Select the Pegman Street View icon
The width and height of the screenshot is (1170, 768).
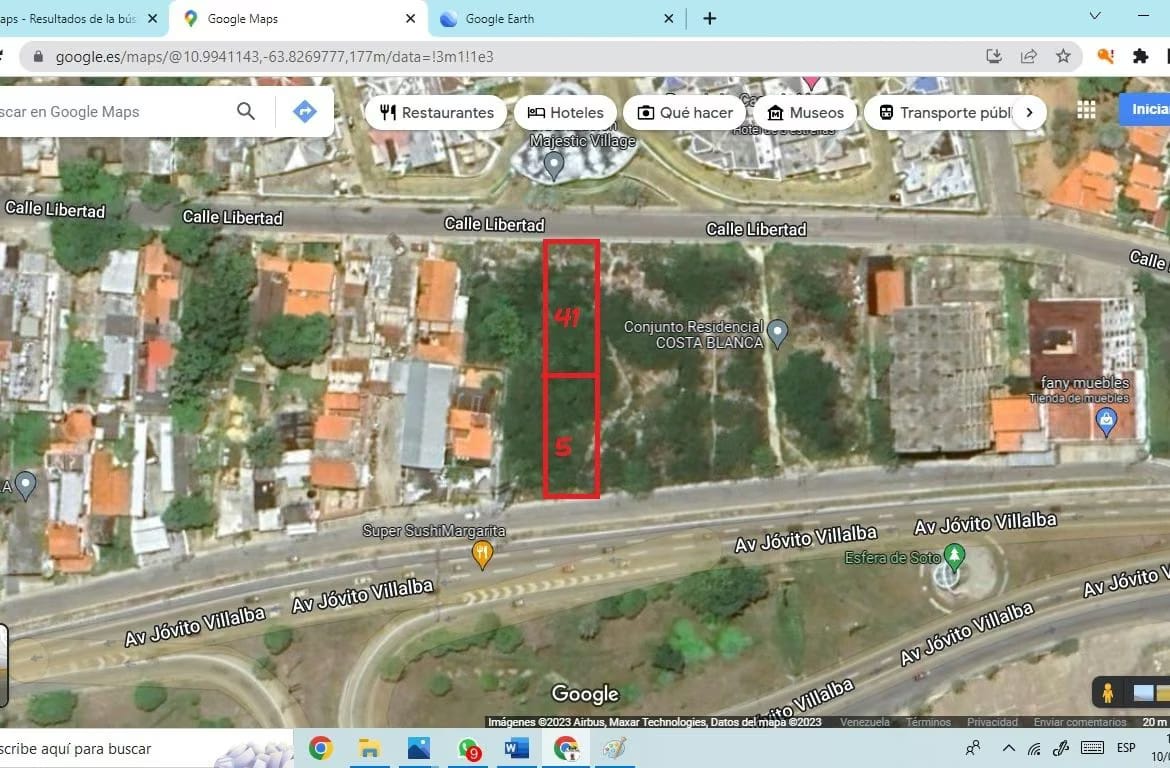pyautogui.click(x=1108, y=692)
